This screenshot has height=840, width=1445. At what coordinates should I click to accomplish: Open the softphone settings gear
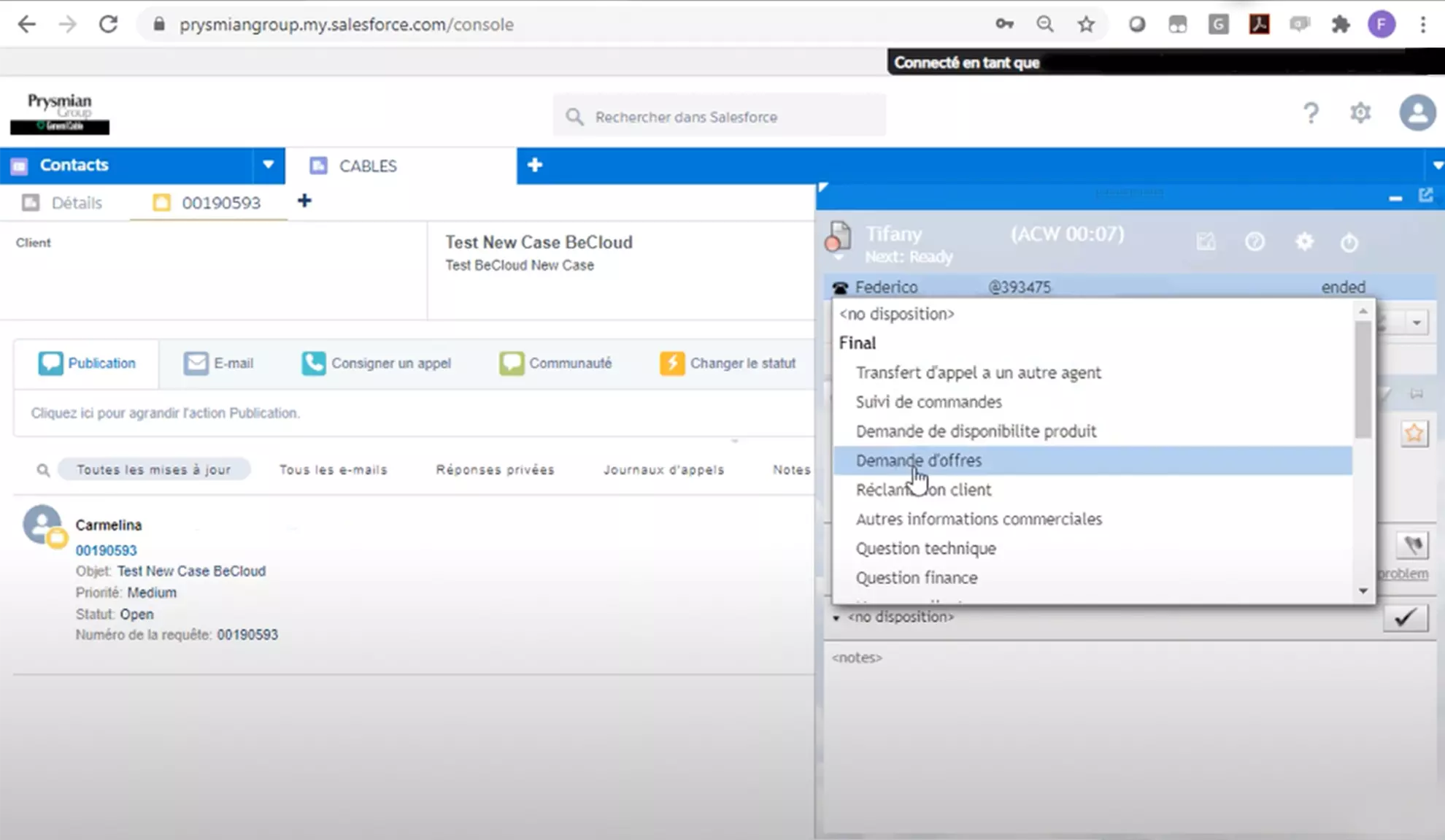(x=1304, y=242)
